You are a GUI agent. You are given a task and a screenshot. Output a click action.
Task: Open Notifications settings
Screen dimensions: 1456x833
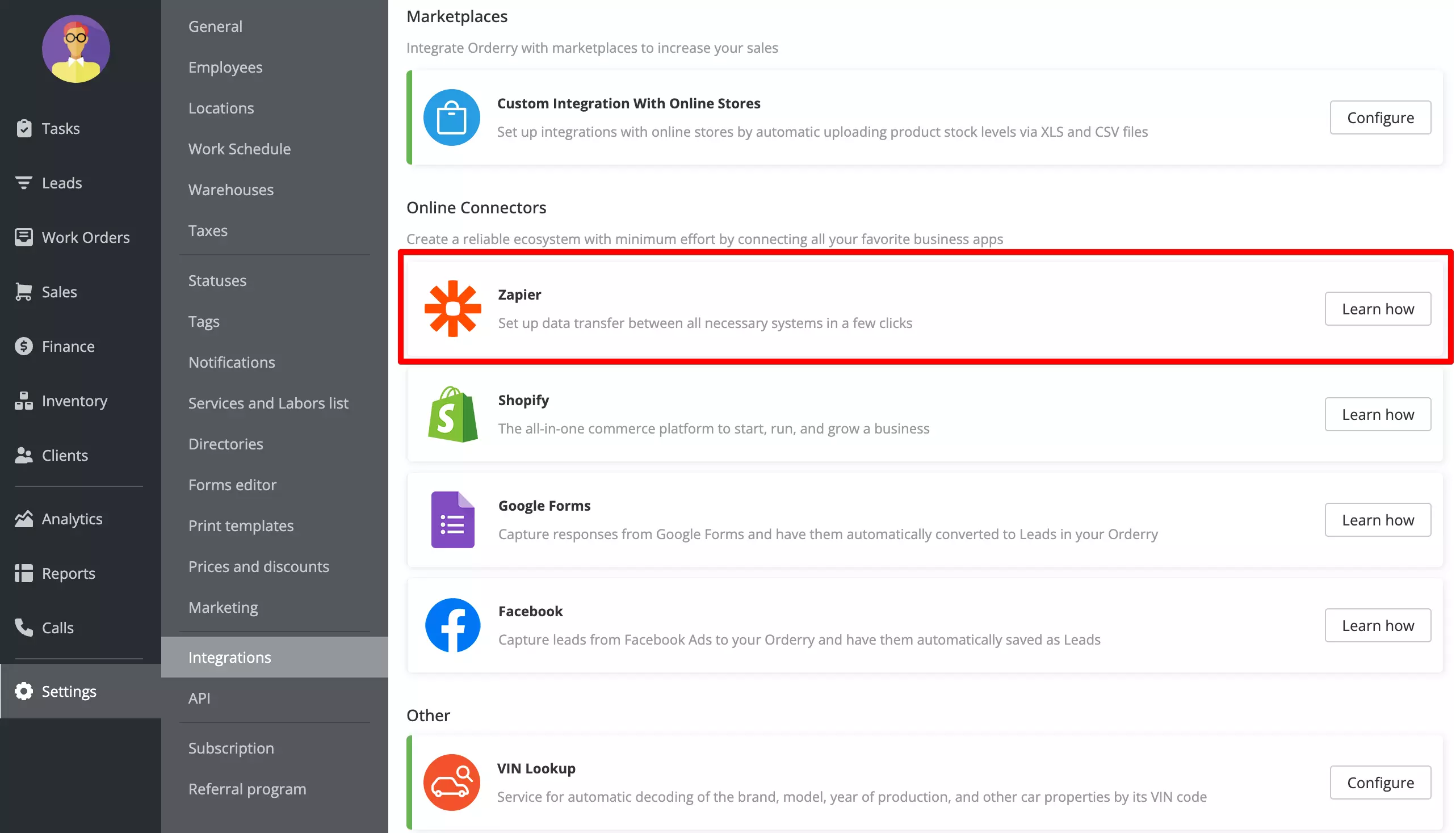275,362
